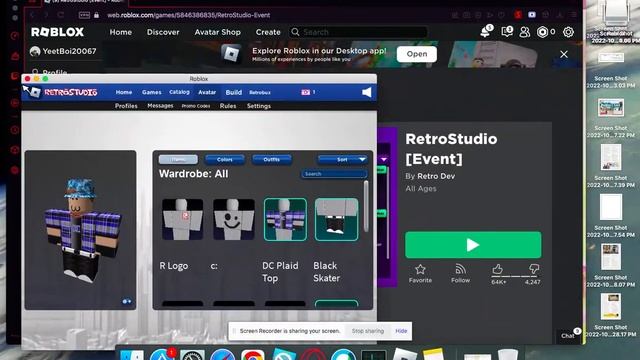Image resolution: width=640 pixels, height=360 pixels.
Task: Close the desktop app banner
Action: click(x=564, y=54)
